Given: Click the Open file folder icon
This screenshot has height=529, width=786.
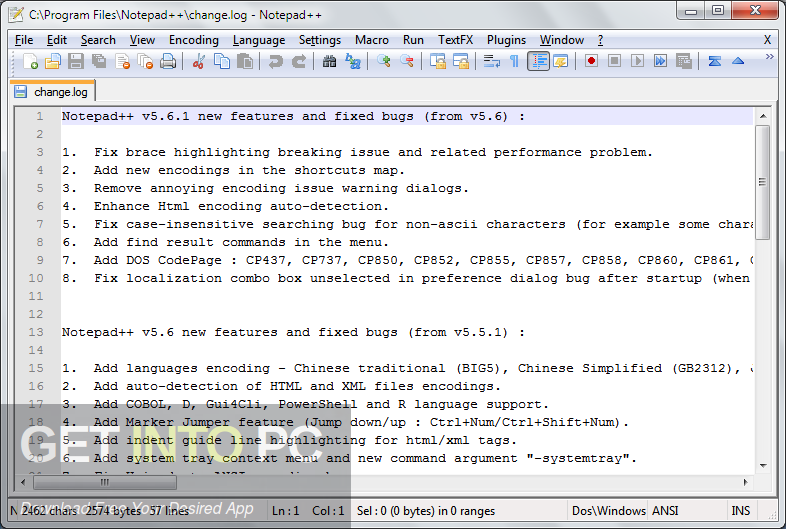Looking at the screenshot, I should tap(53, 61).
